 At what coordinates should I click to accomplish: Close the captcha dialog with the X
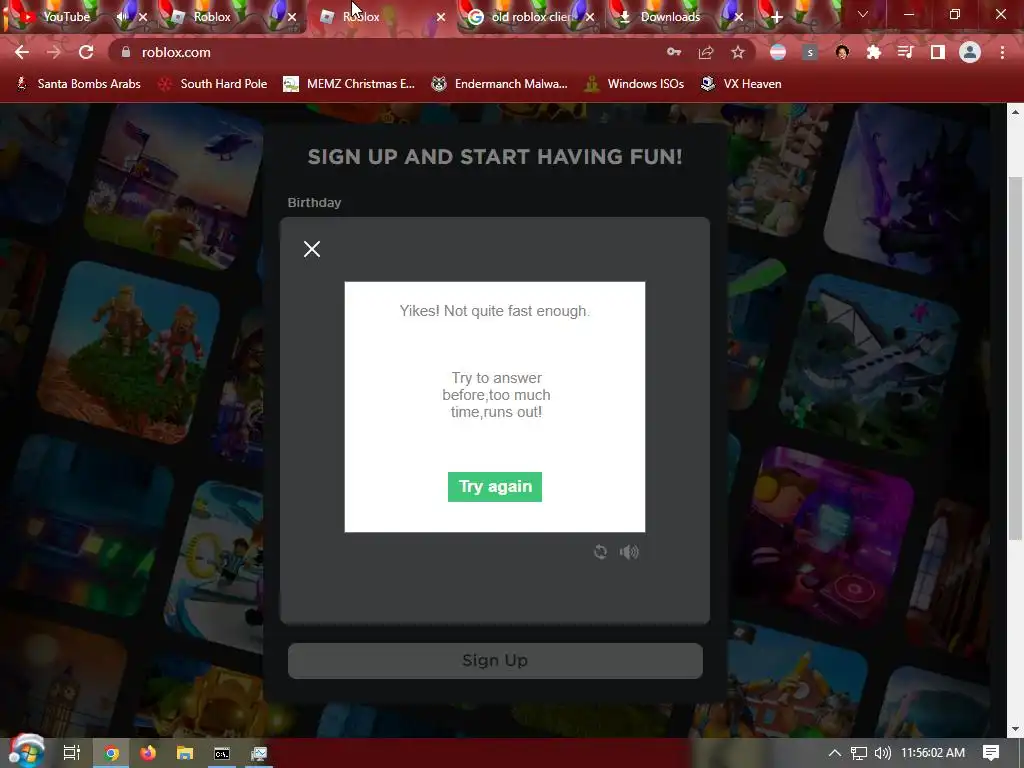point(312,249)
